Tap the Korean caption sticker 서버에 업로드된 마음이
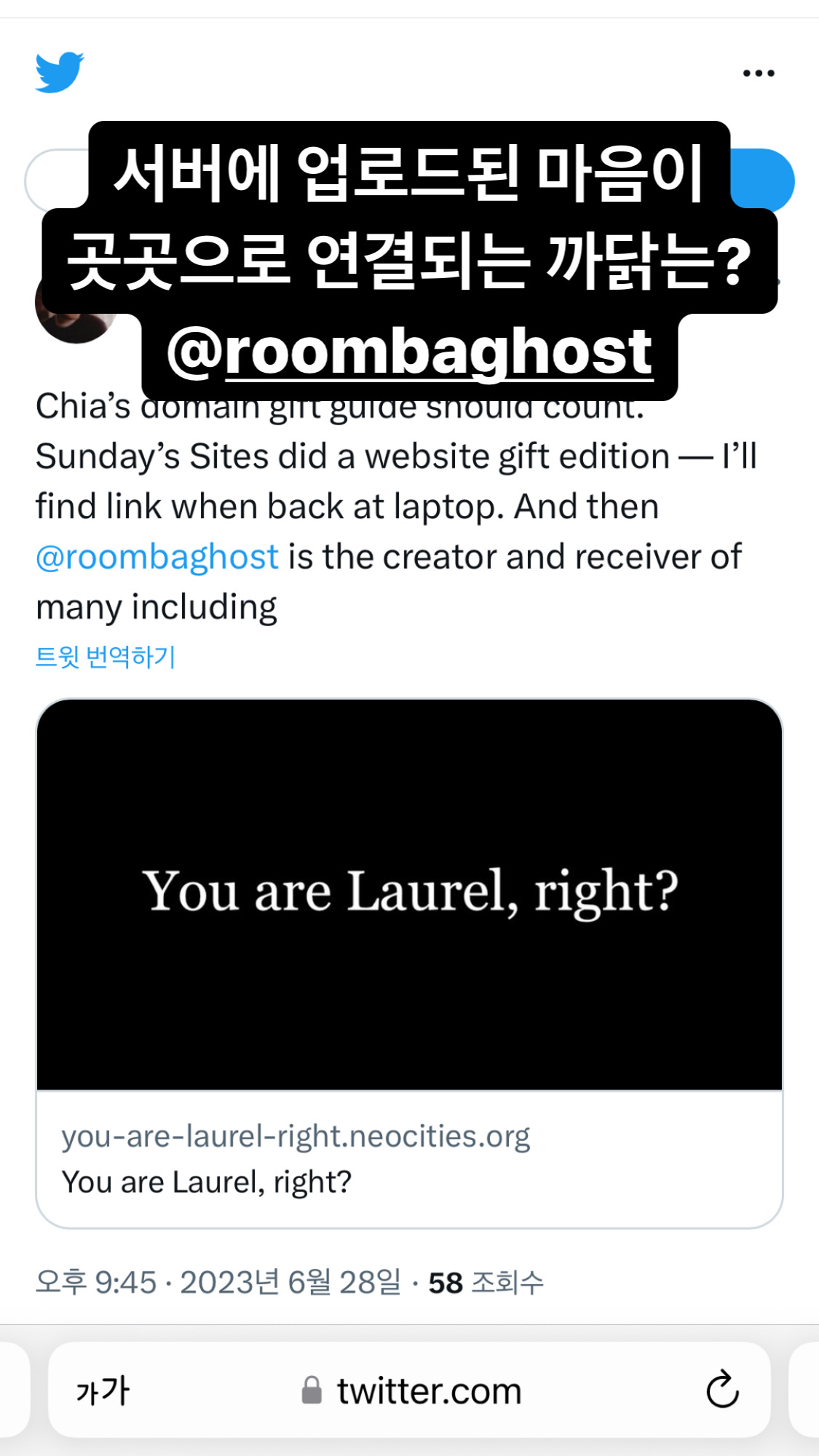The width and height of the screenshot is (819, 1456). tap(409, 173)
